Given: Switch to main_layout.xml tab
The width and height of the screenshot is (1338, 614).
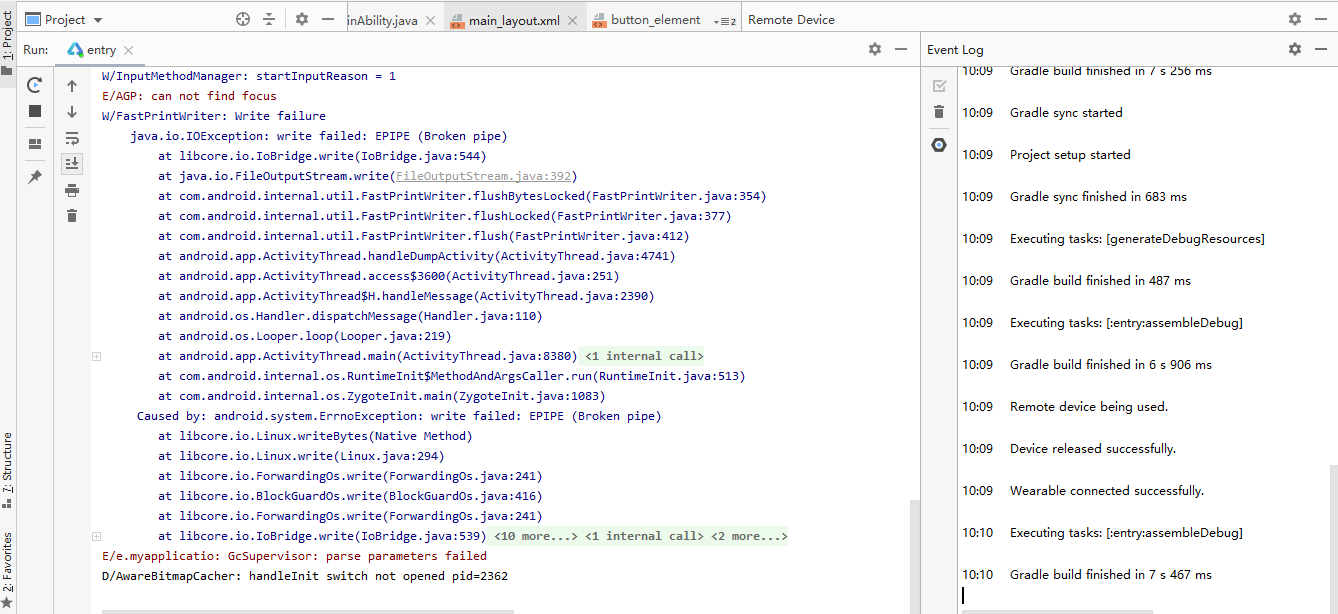Looking at the screenshot, I should coord(514,20).
